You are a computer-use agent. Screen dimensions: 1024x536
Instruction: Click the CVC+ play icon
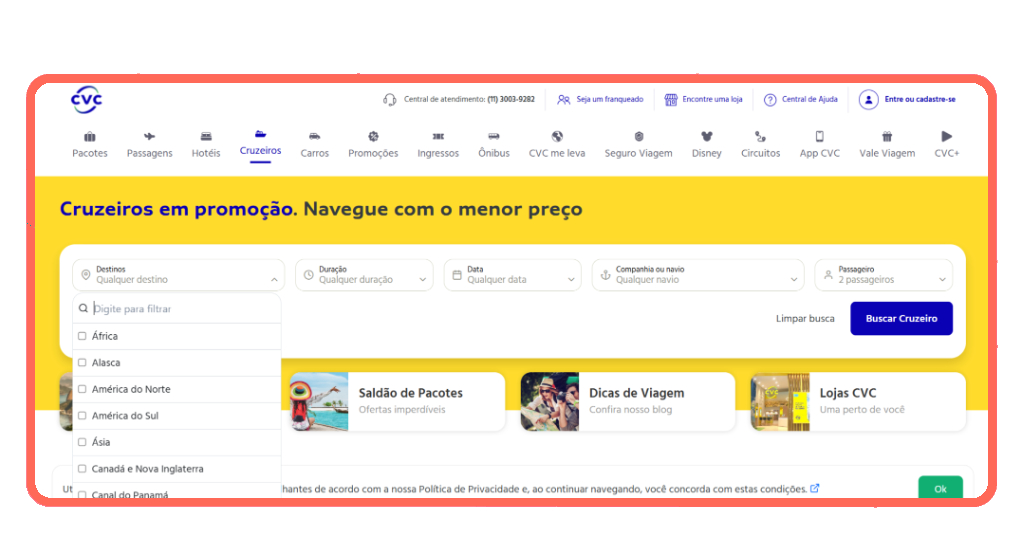click(946, 136)
